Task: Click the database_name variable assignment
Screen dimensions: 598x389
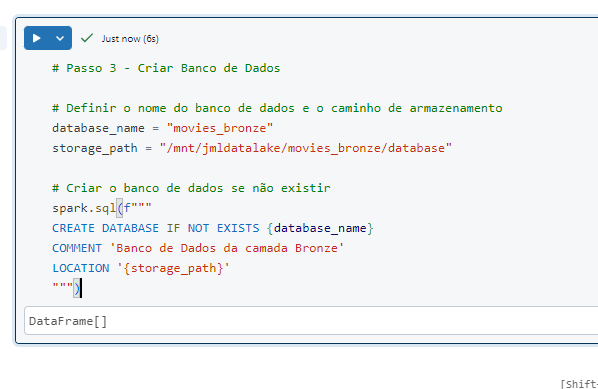Action: (x=162, y=128)
